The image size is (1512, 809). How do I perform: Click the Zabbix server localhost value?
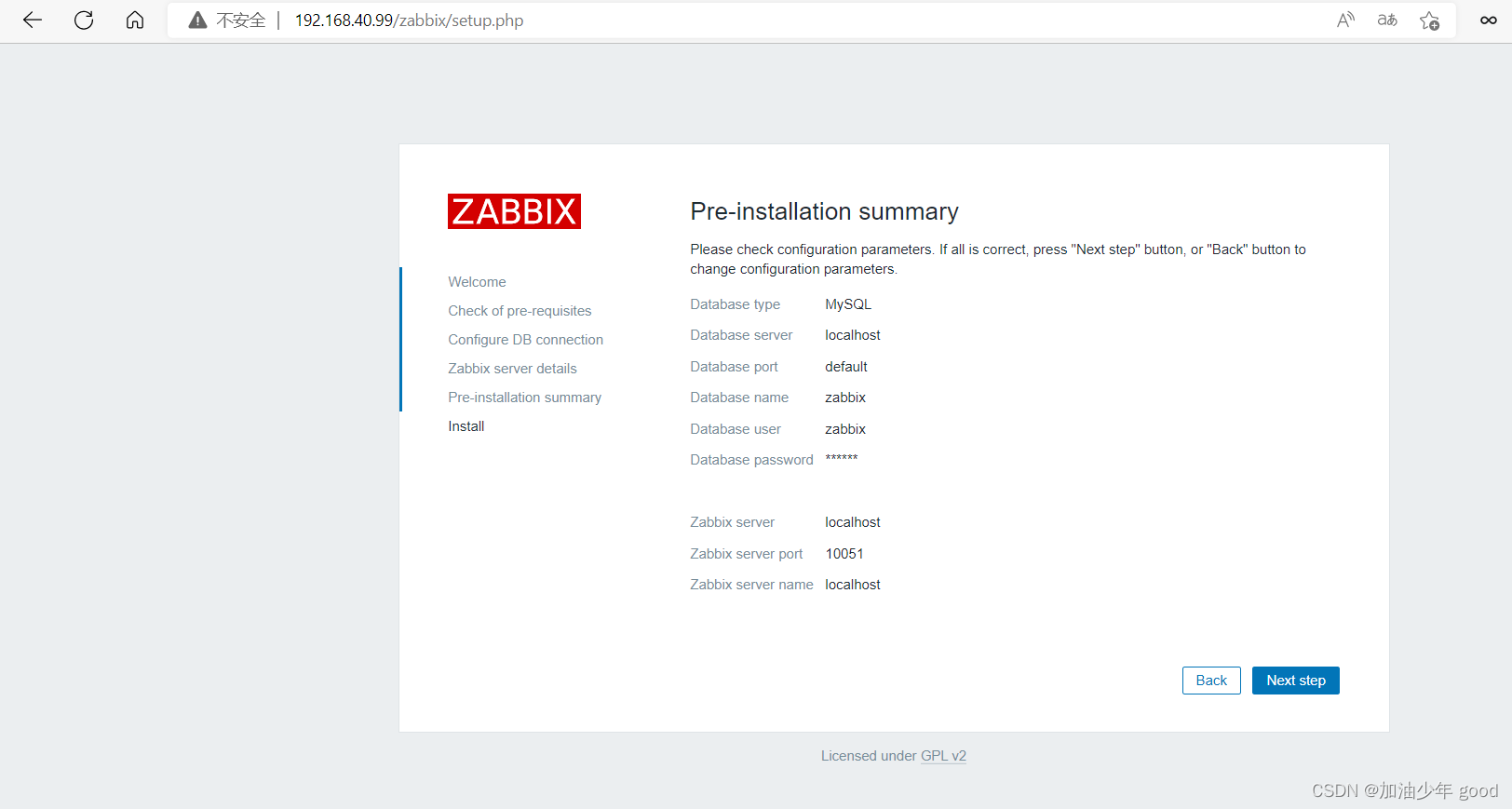pyautogui.click(x=852, y=522)
